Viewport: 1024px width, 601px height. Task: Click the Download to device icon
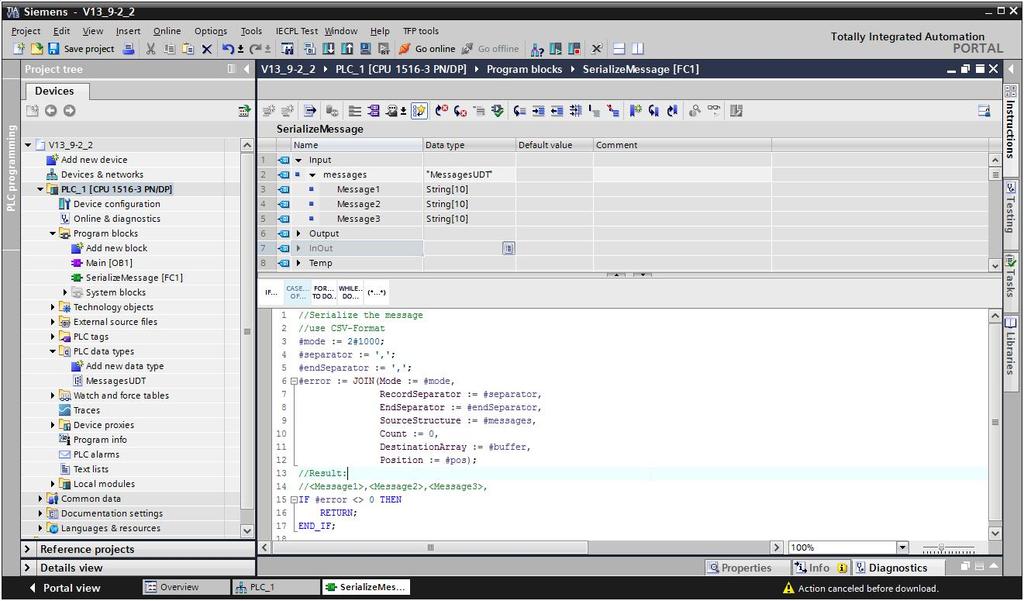click(328, 49)
